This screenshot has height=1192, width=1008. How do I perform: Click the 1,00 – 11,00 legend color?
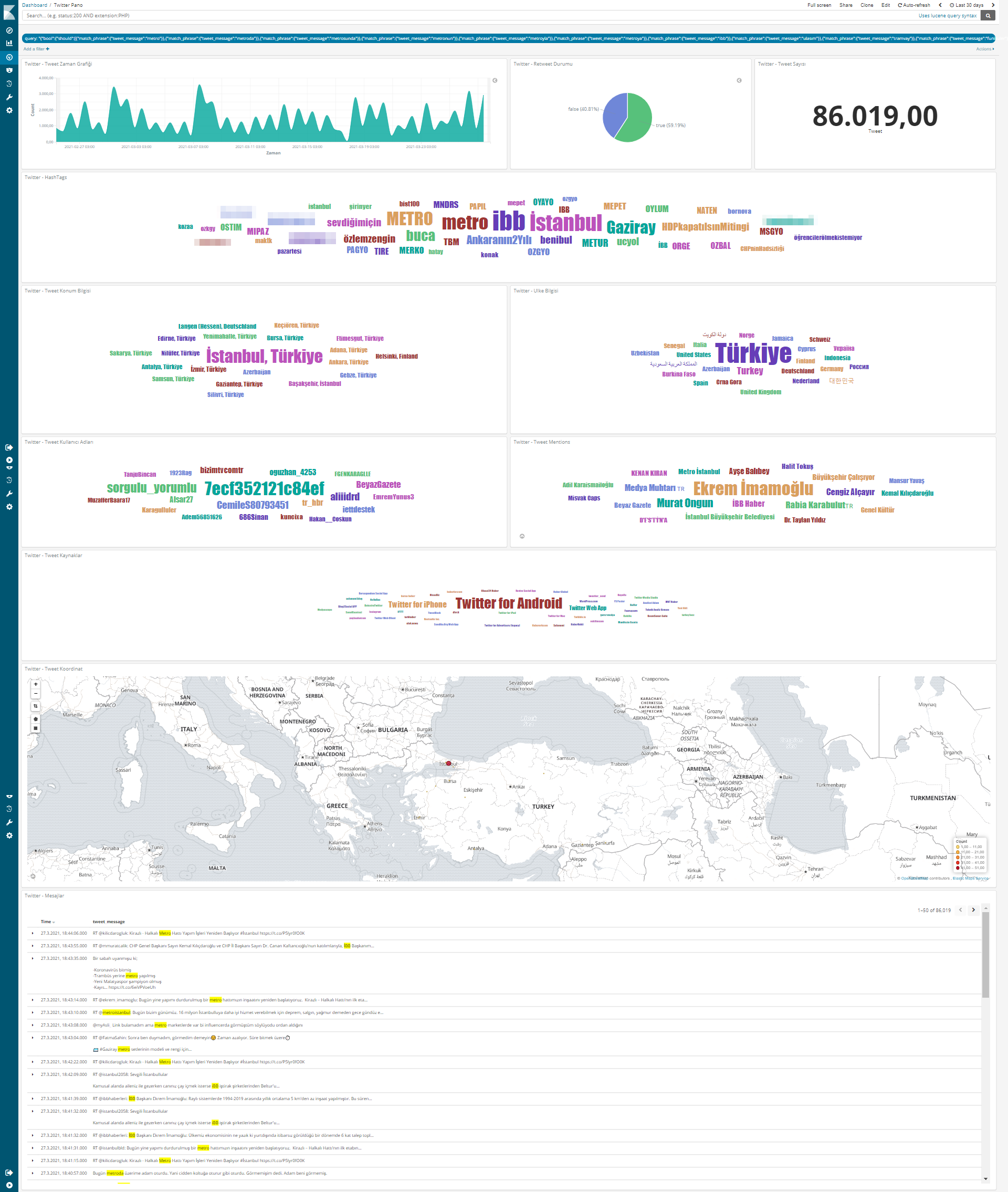958,847
